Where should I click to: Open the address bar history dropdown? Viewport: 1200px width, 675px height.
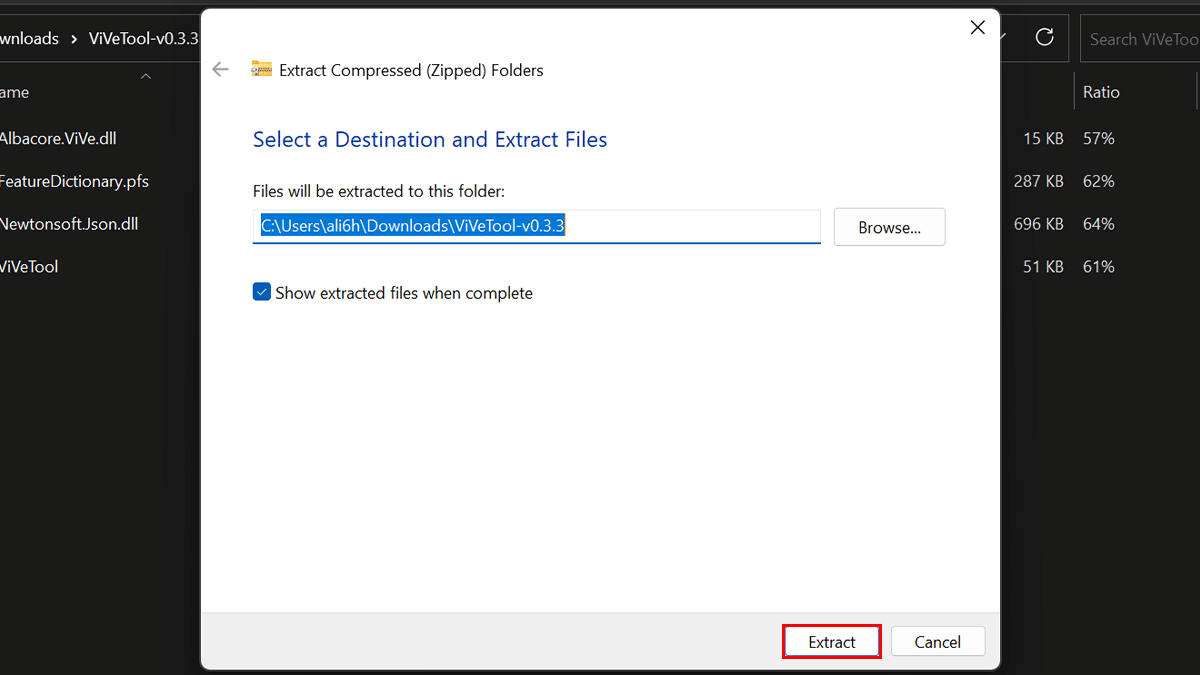[1005, 37]
